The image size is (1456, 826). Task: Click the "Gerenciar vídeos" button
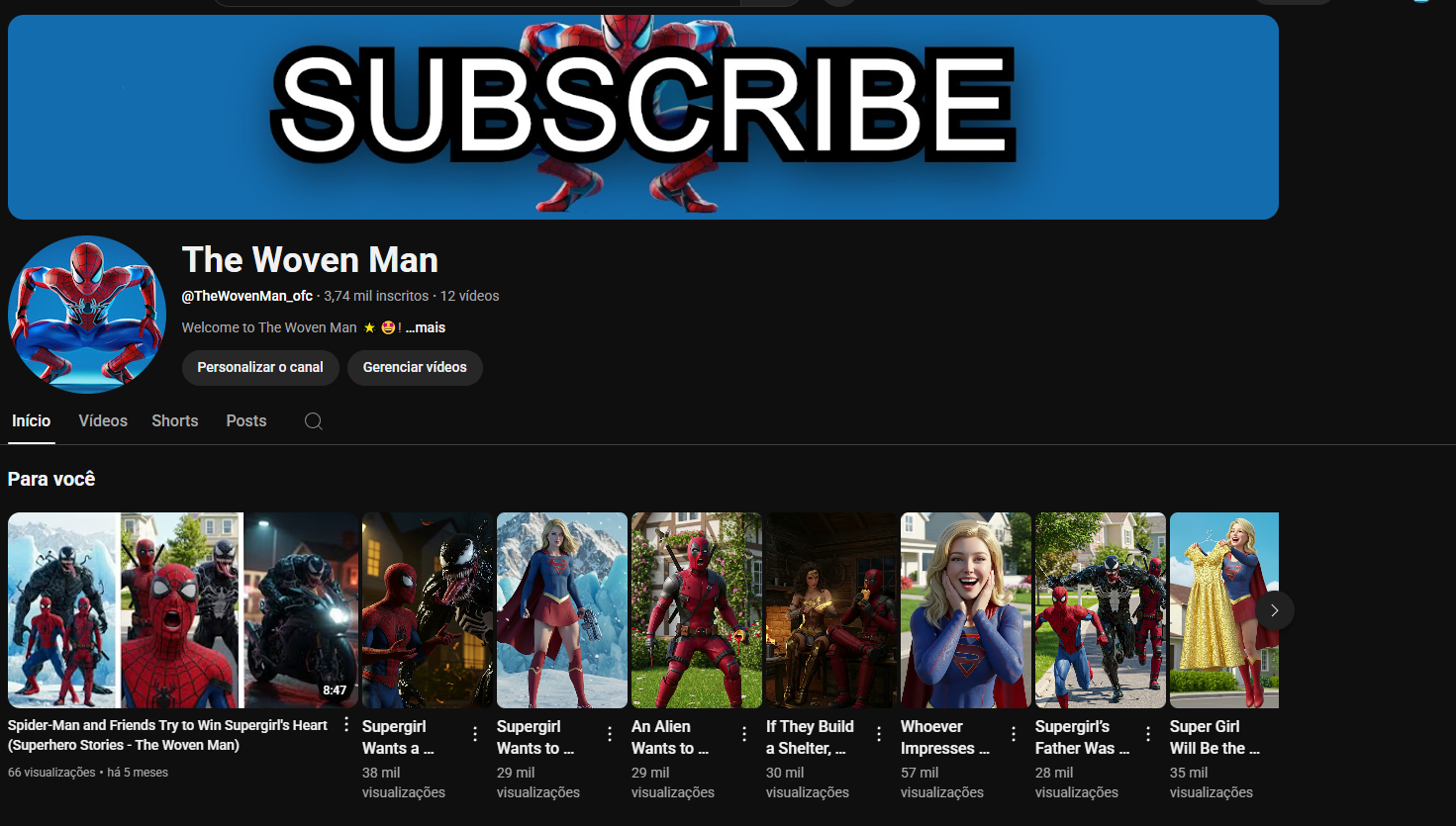click(x=415, y=367)
